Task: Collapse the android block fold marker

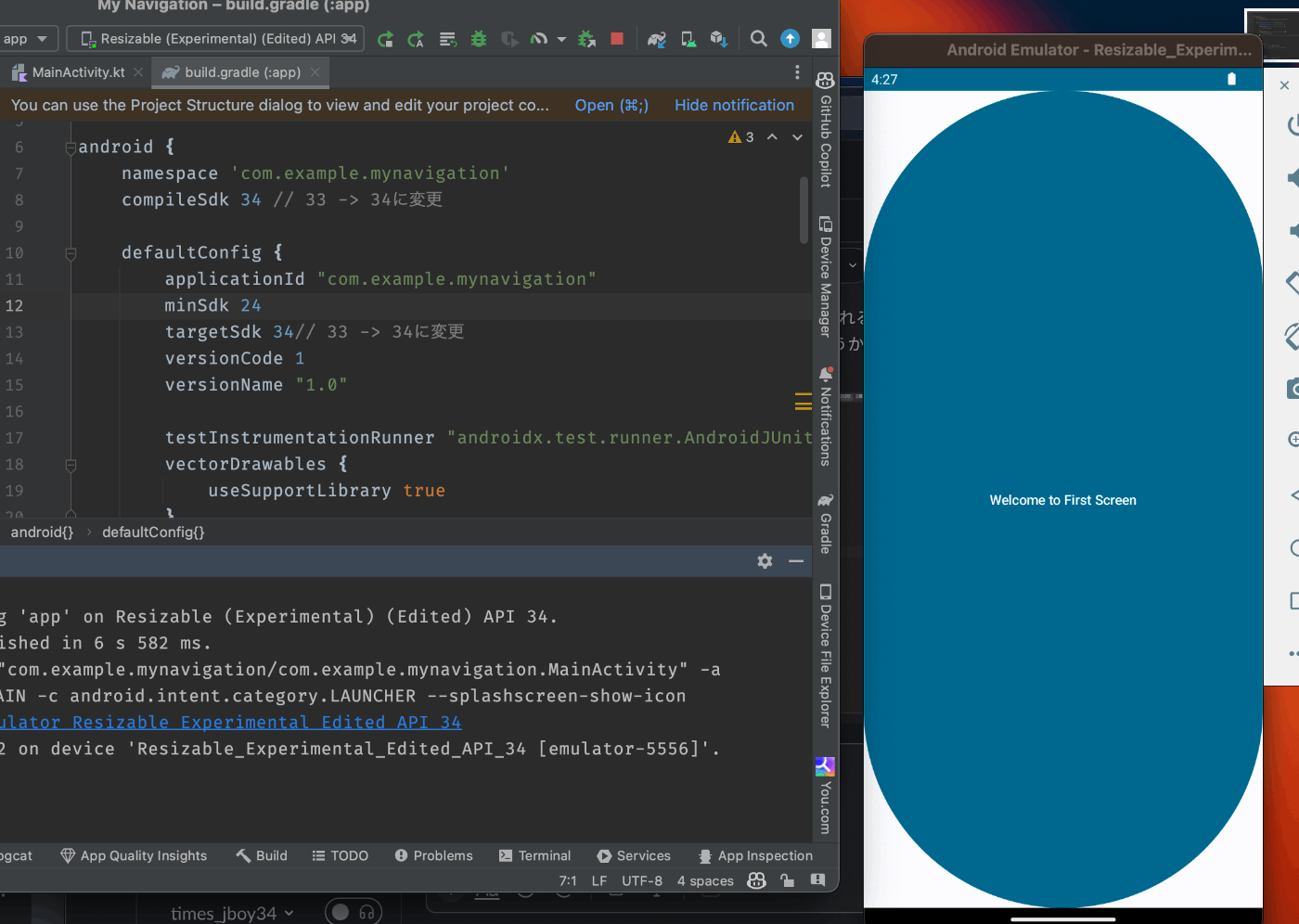Action: pyautogui.click(x=71, y=148)
